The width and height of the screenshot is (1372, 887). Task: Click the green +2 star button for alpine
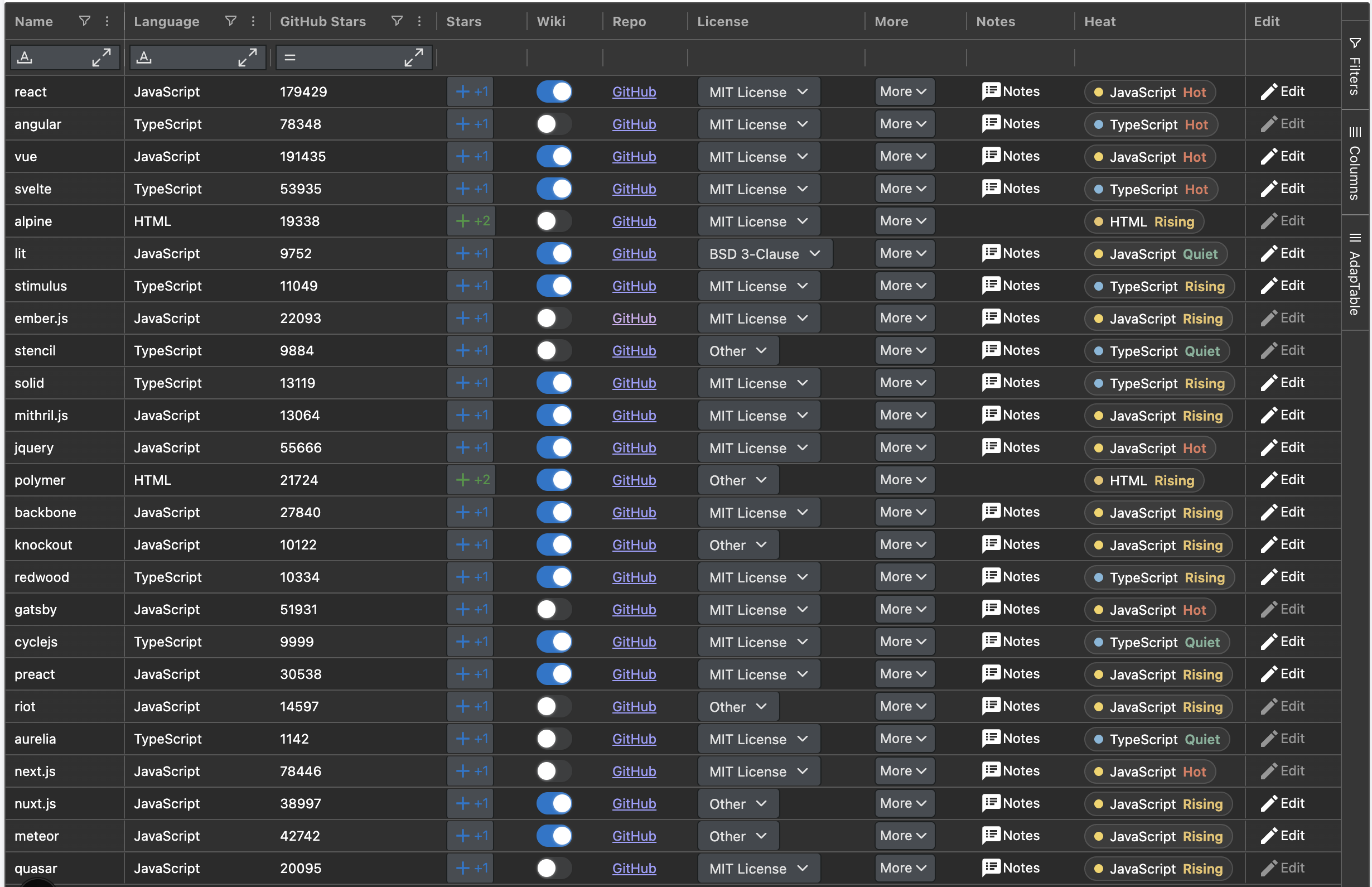472,221
